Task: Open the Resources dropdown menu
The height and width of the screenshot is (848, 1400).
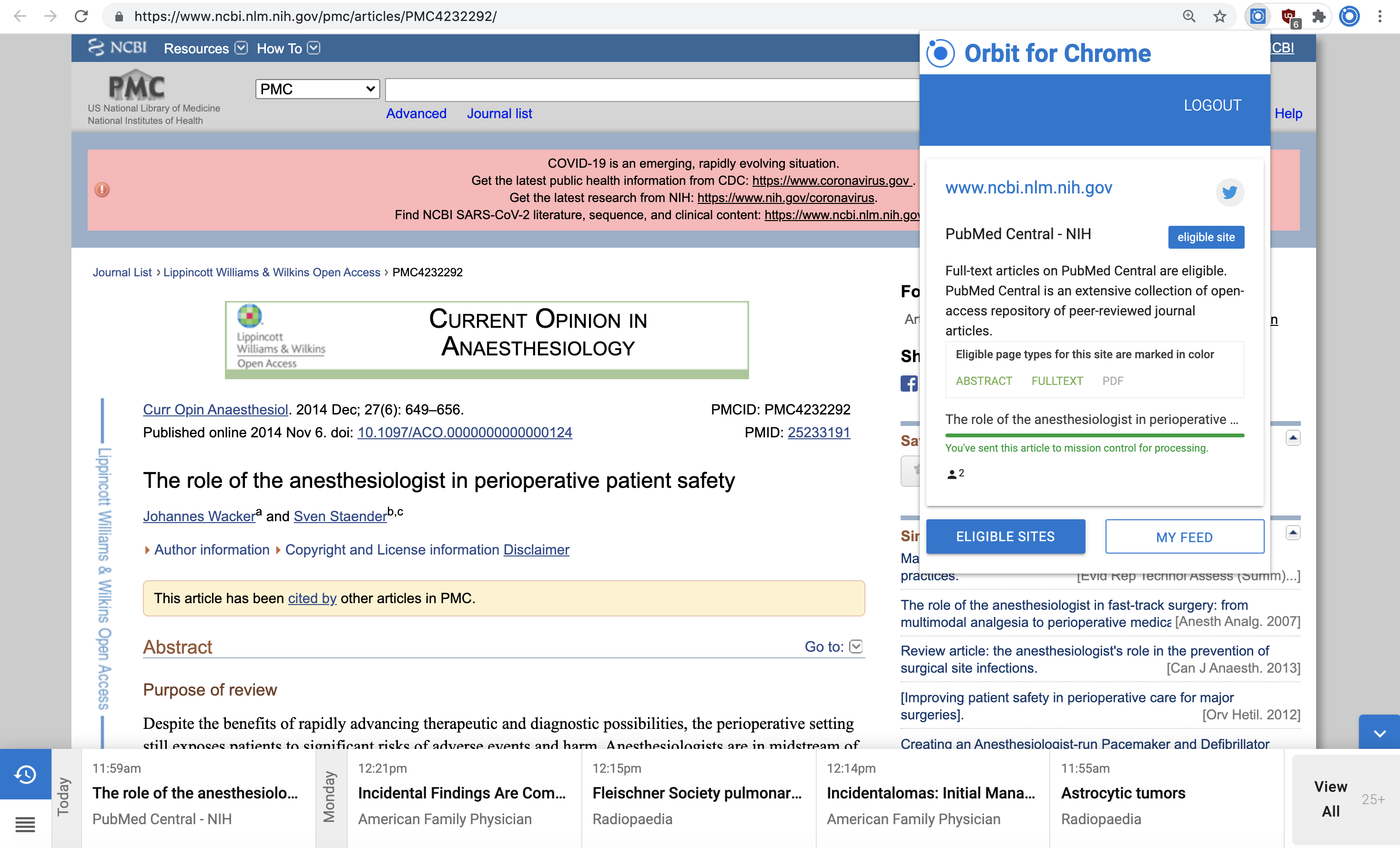Action: (x=205, y=48)
